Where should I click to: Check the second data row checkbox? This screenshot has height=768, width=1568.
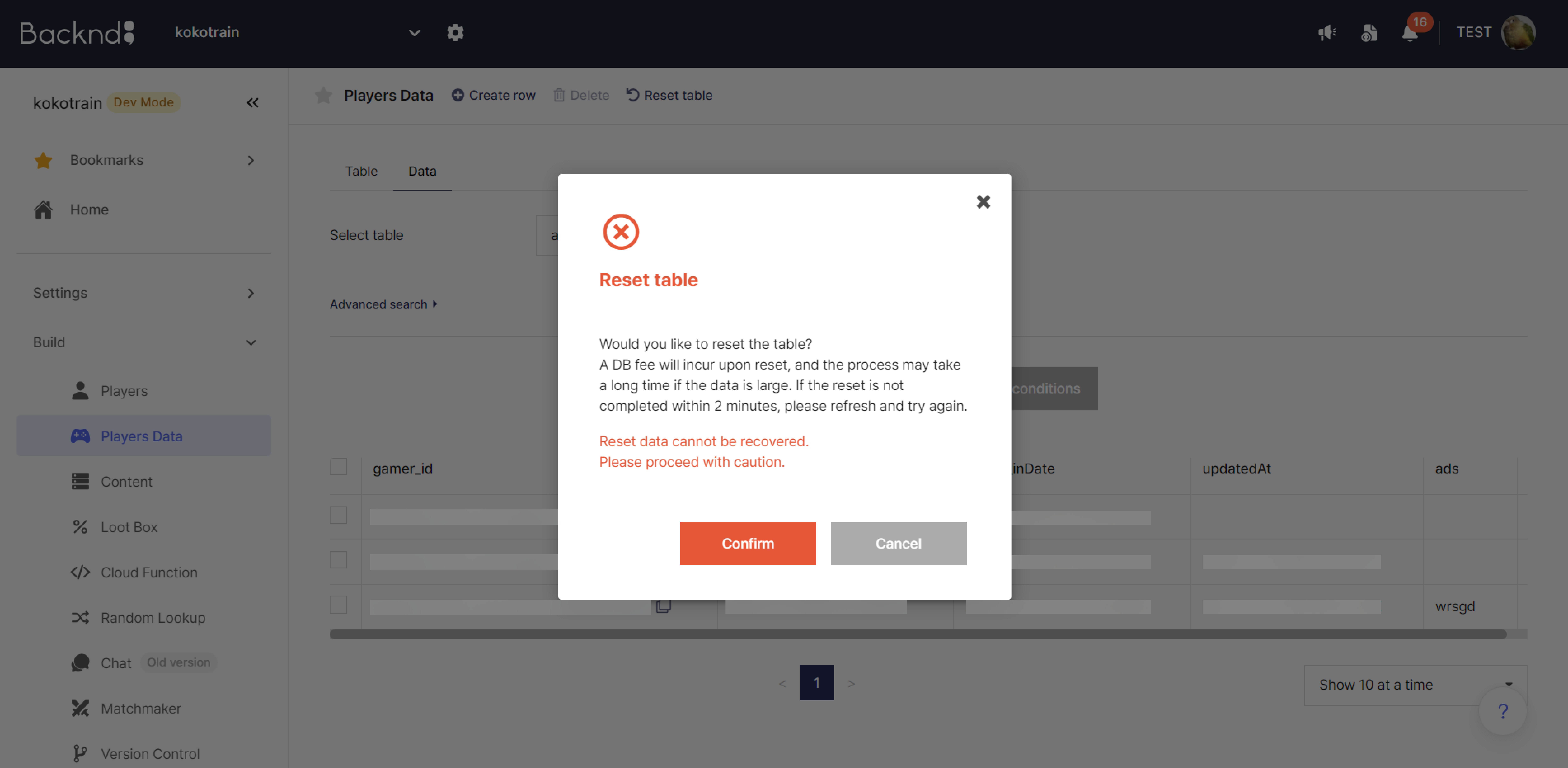click(338, 560)
